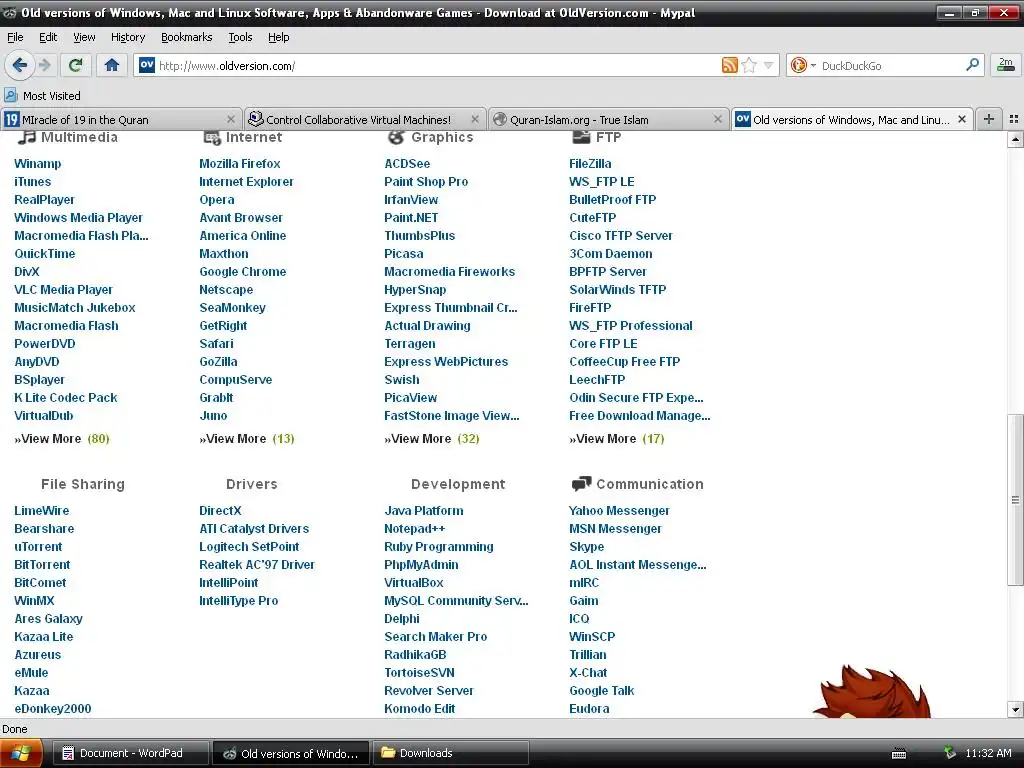Click the search magnifier icon

(972, 65)
